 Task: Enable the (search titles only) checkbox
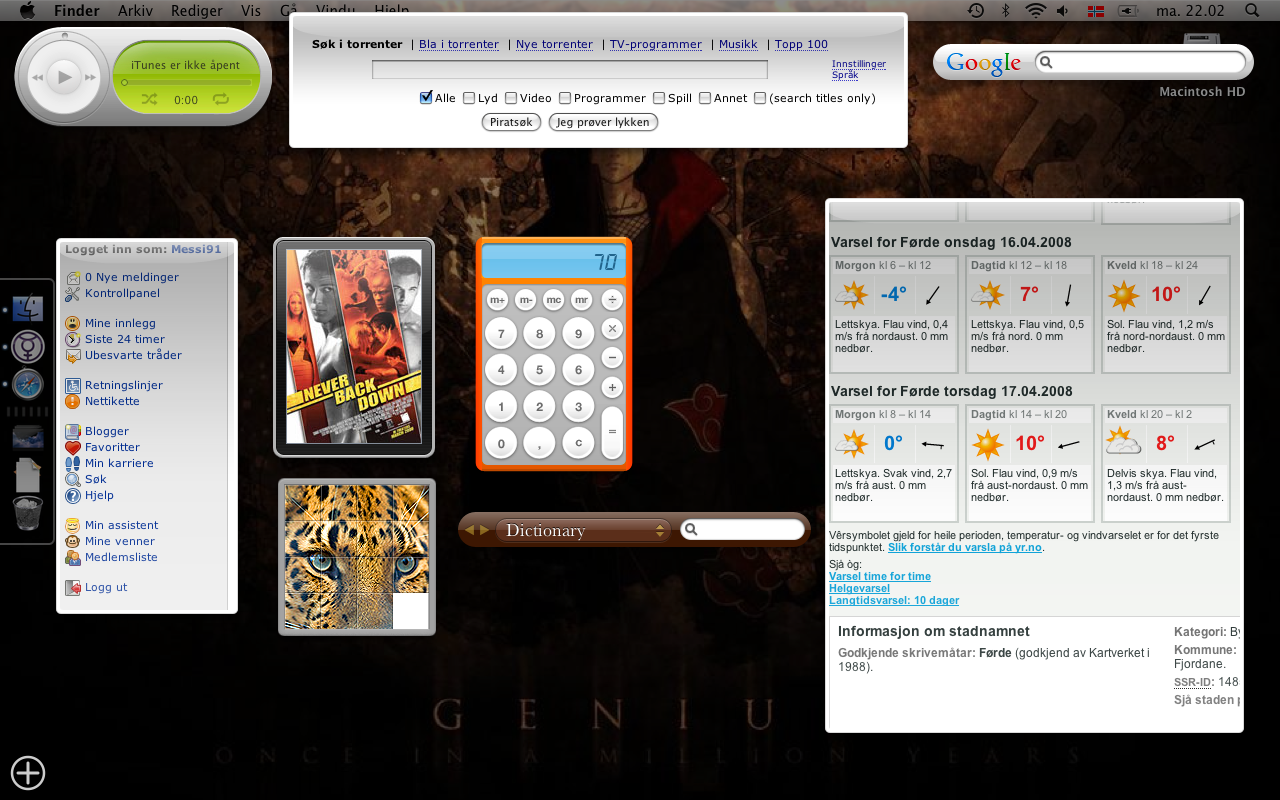(760, 98)
